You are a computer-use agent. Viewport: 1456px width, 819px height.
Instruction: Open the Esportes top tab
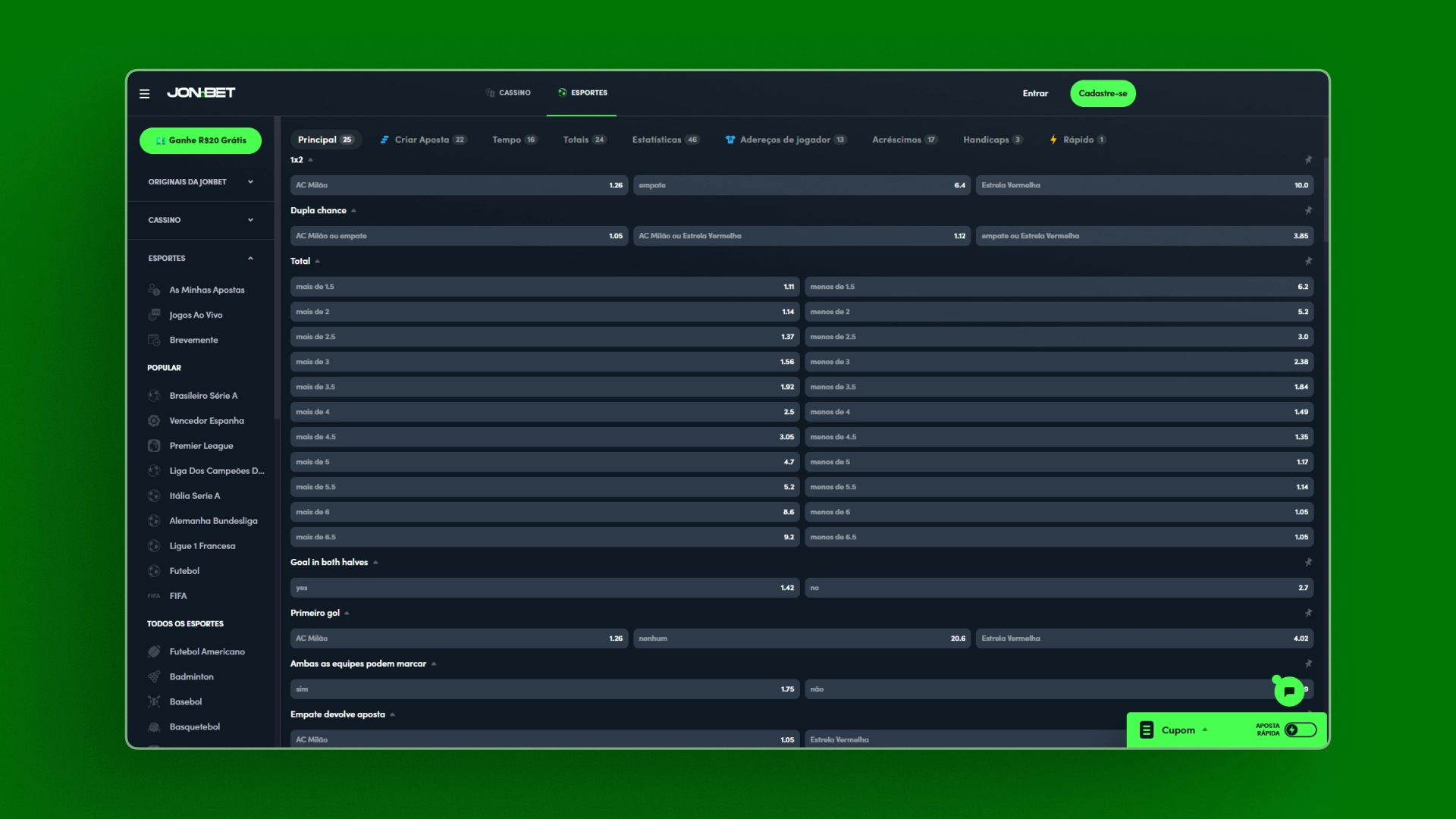(x=582, y=93)
